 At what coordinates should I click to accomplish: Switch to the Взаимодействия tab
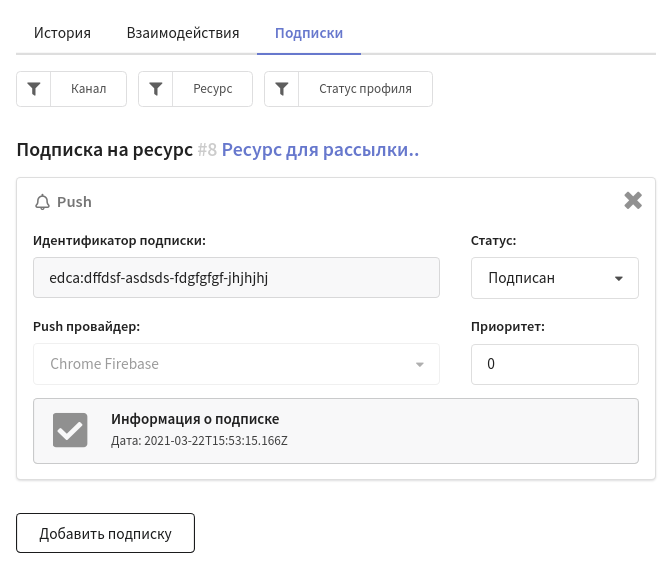pyautogui.click(x=183, y=33)
